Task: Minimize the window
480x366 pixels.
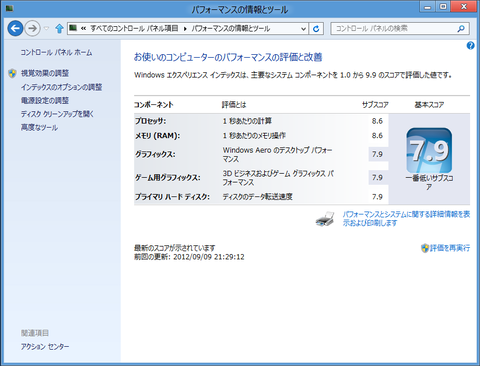Action: coord(428,7)
